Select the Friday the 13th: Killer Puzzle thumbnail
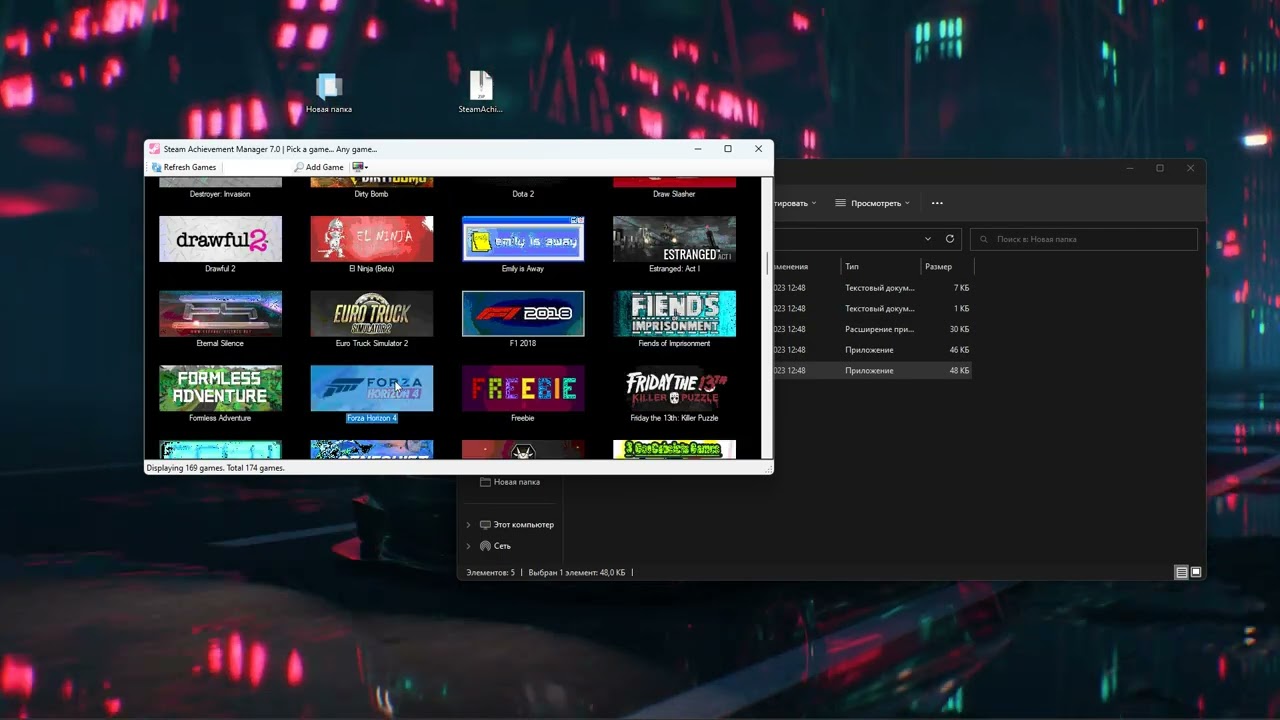The width and height of the screenshot is (1280, 720). [674, 388]
